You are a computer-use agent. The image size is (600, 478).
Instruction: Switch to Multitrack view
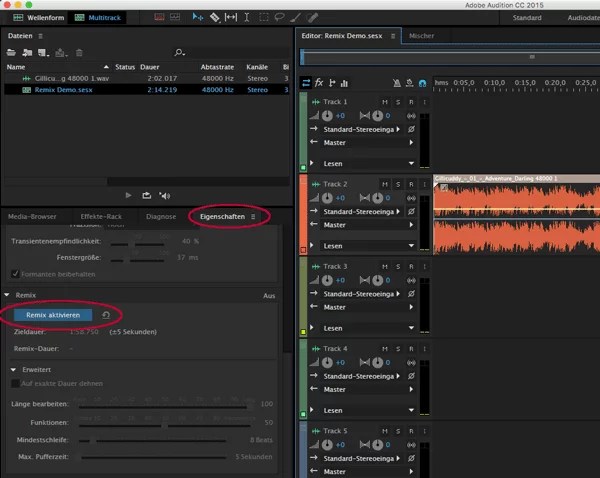[98, 18]
